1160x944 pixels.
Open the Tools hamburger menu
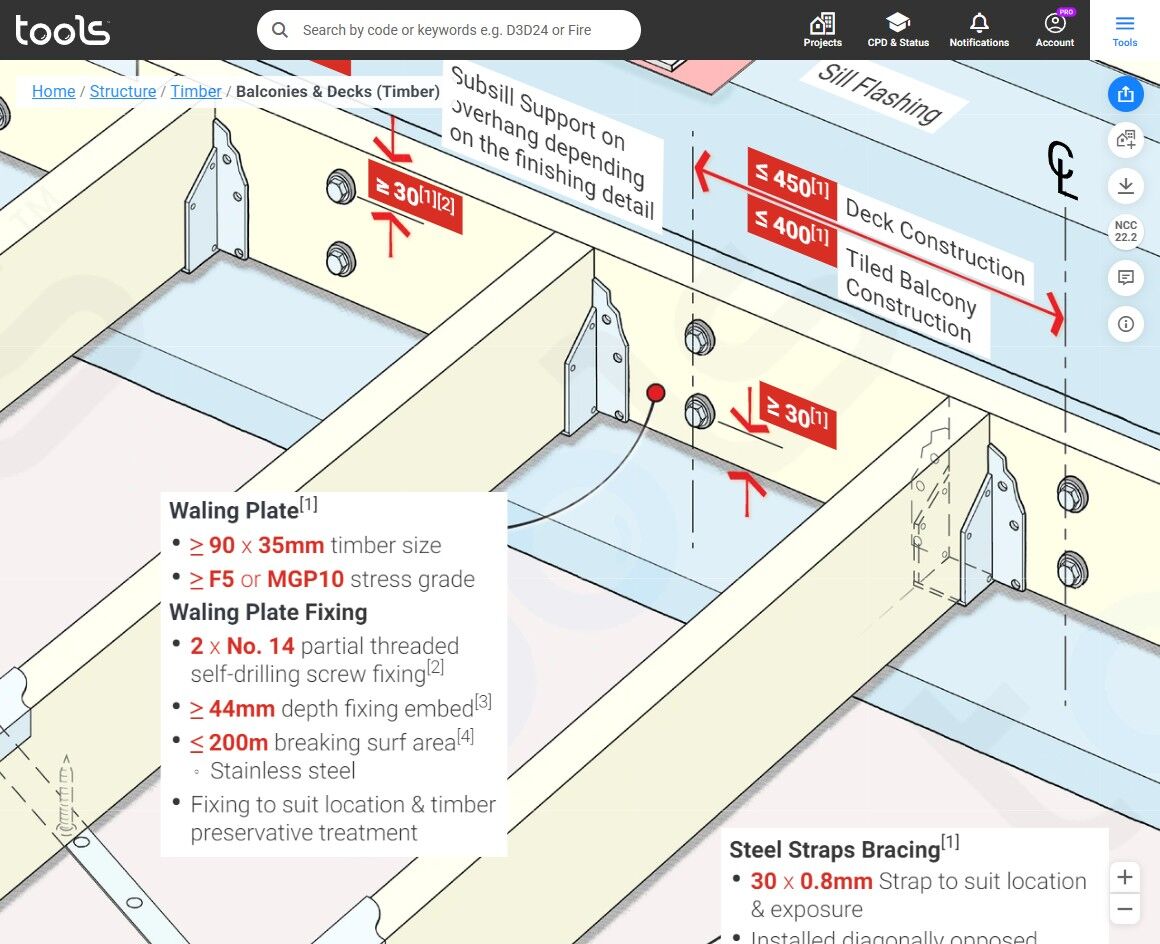(x=1124, y=30)
